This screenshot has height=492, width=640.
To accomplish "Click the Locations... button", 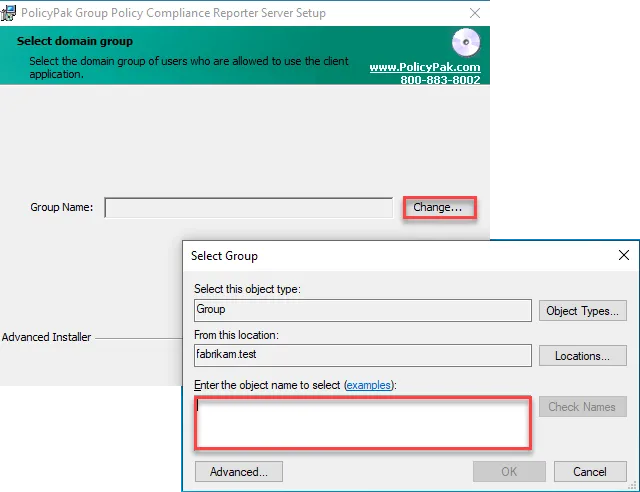I will coord(583,356).
